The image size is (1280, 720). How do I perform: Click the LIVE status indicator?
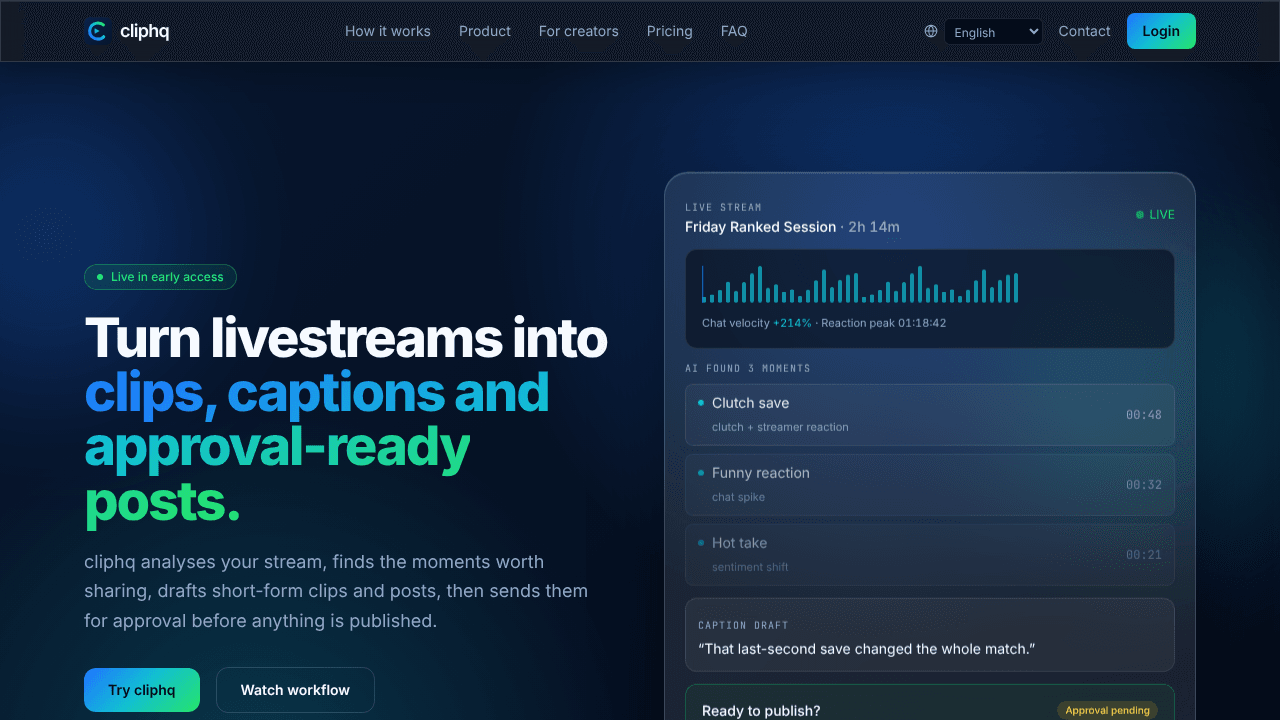point(1155,214)
